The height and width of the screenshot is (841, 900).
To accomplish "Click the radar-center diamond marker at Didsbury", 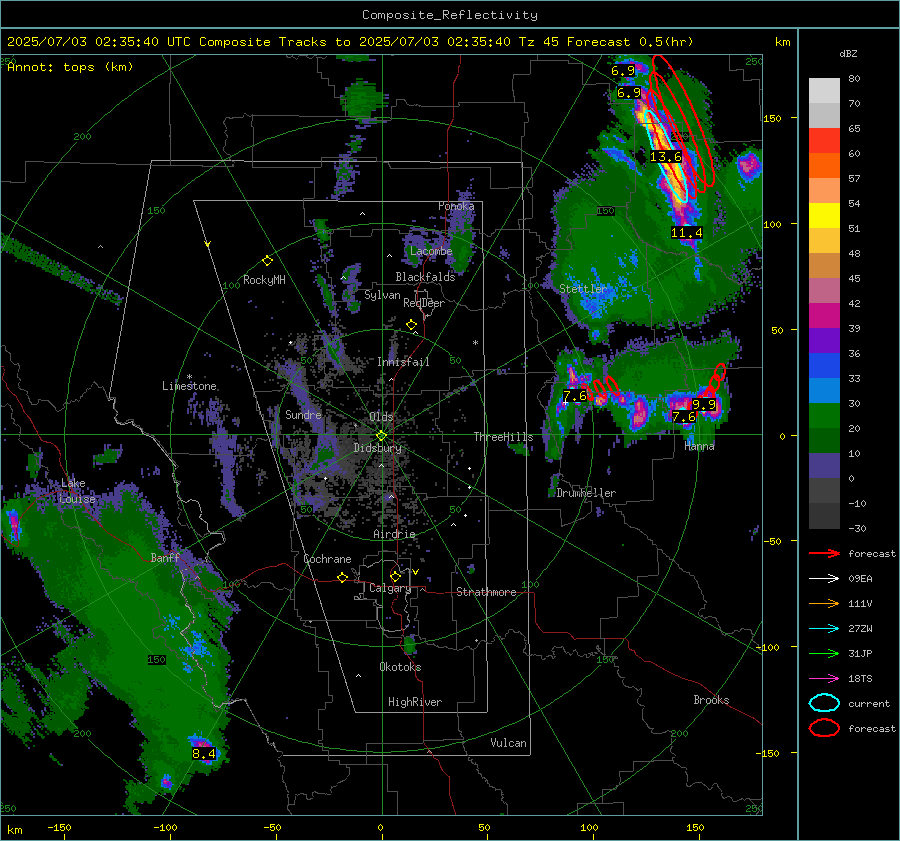I will pos(381,436).
